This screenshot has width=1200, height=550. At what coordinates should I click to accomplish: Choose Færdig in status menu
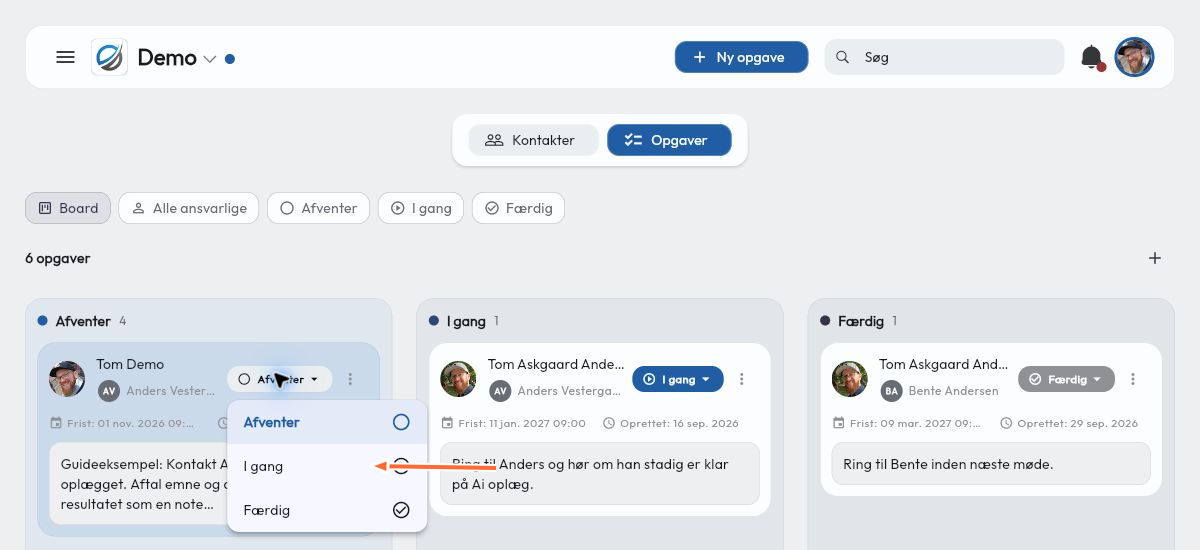[x=327, y=510]
